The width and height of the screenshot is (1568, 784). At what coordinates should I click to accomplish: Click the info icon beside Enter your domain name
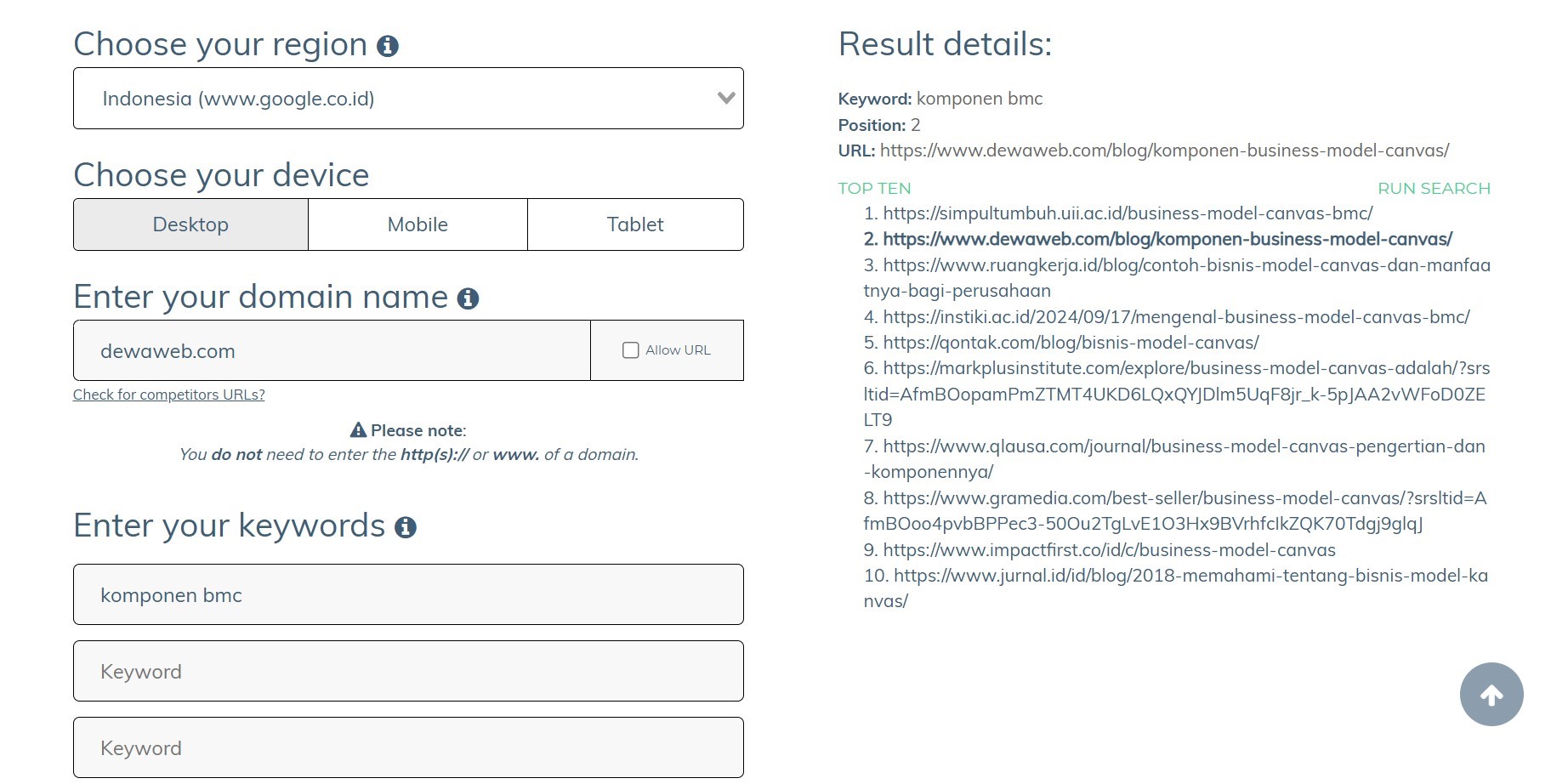click(466, 298)
